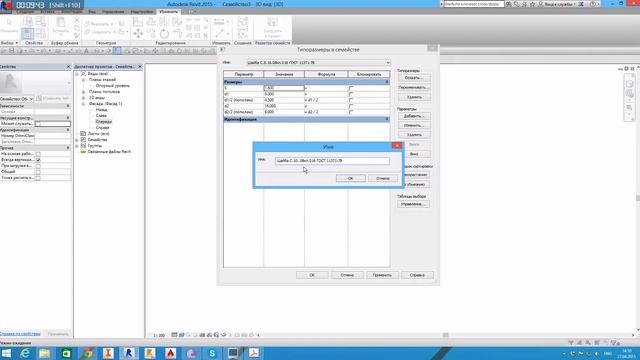Toggle the 'Всегда вертикал...' checkbox in properties

(38, 160)
